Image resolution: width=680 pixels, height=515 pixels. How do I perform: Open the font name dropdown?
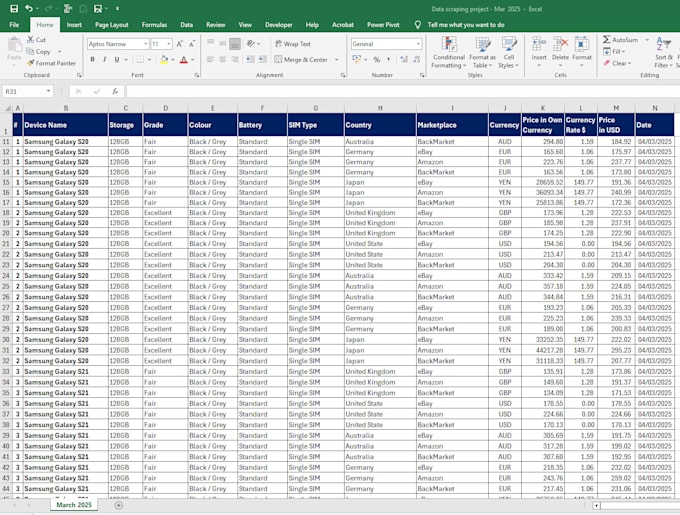(146, 44)
